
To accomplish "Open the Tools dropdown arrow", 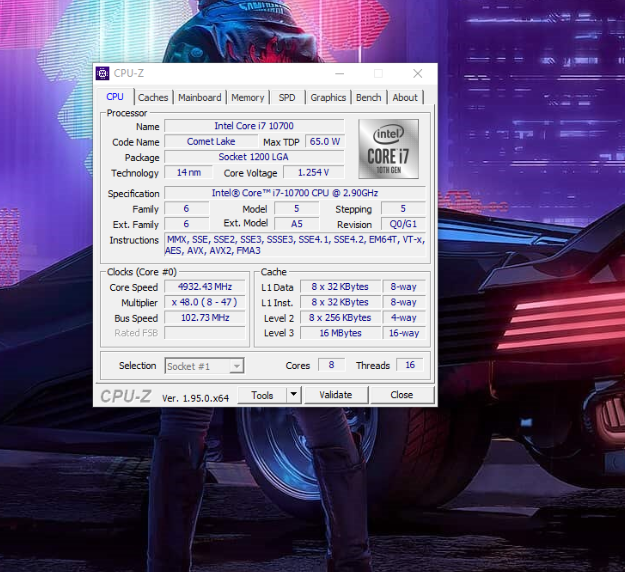I will (x=294, y=395).
